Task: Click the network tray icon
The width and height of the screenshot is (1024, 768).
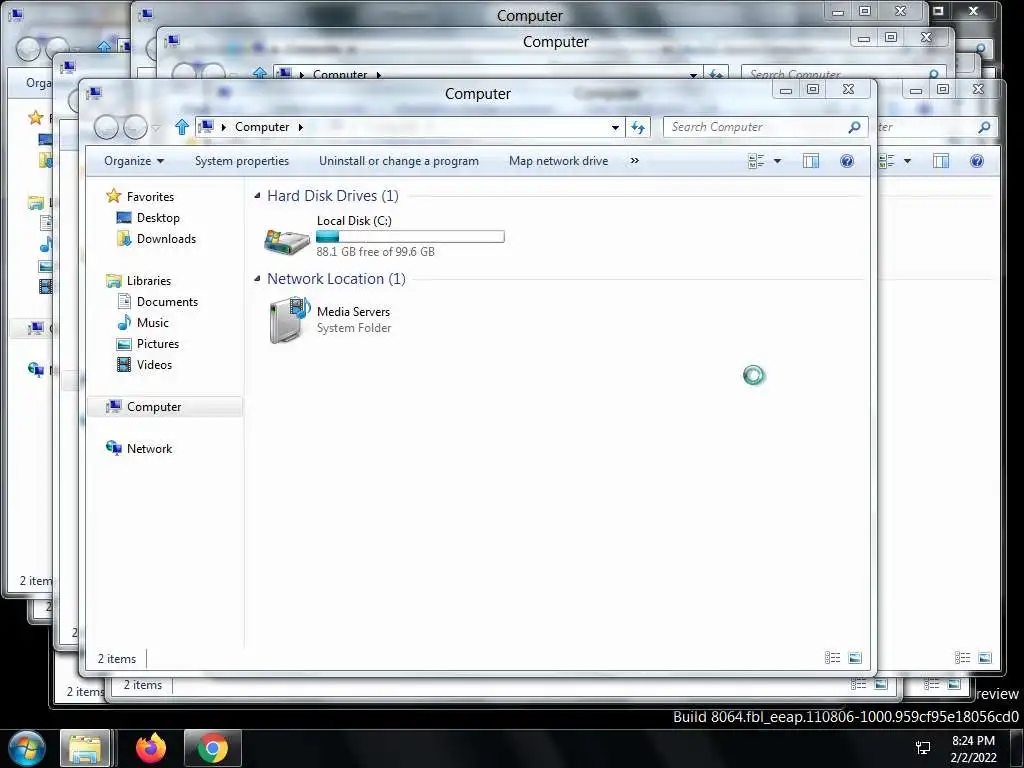Action: click(923, 748)
